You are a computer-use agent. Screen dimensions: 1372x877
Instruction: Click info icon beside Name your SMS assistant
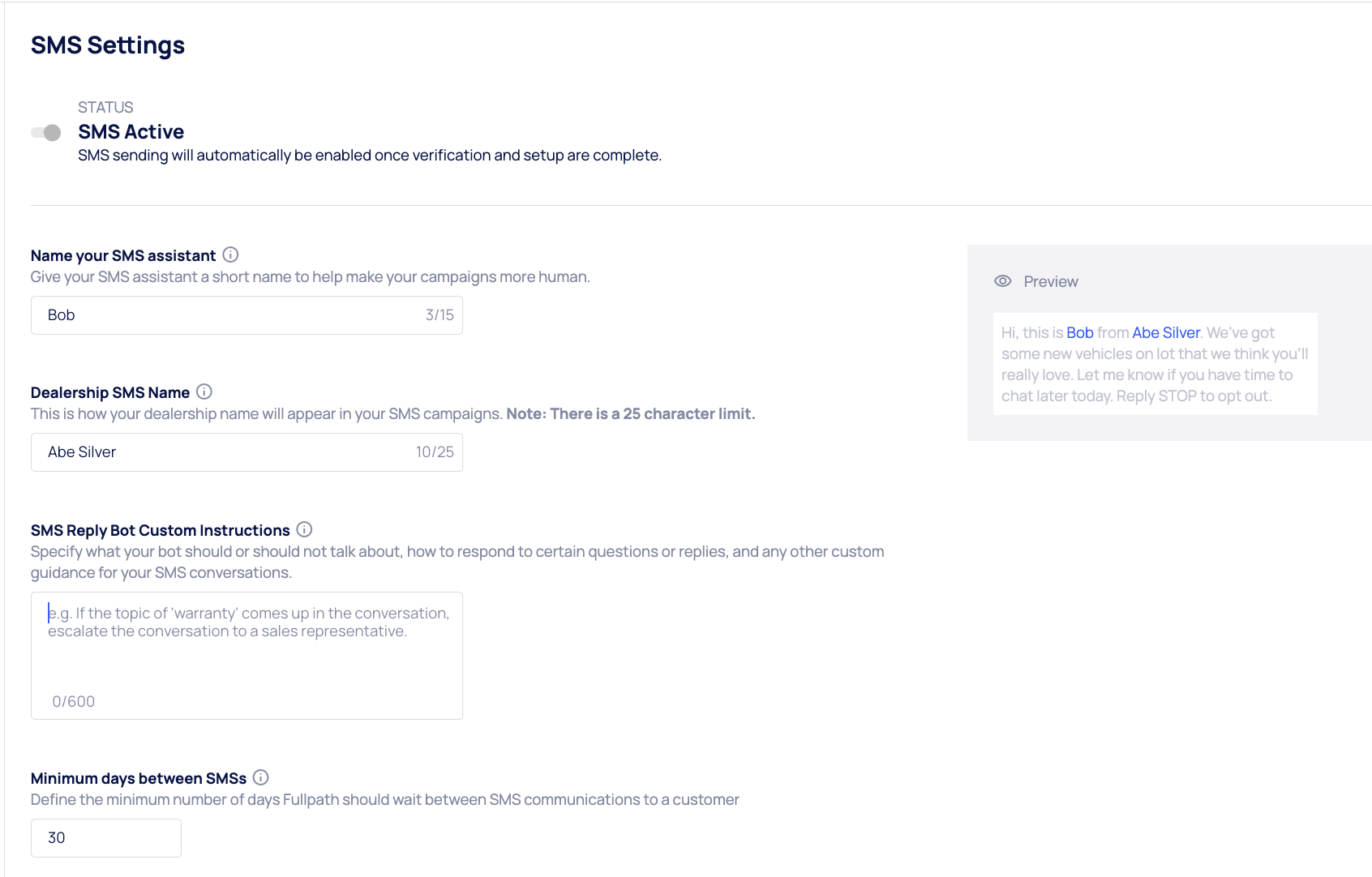[230, 255]
